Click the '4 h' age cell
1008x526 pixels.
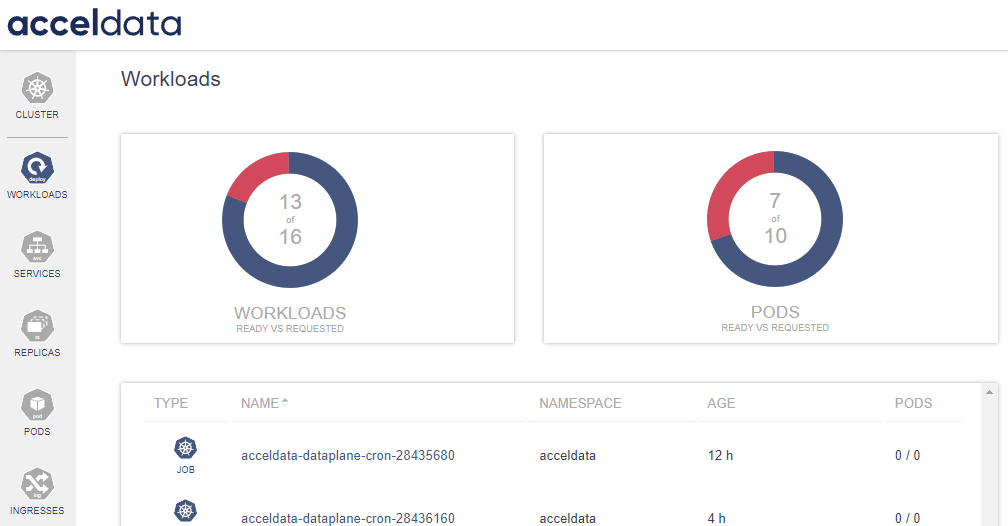coord(716,518)
